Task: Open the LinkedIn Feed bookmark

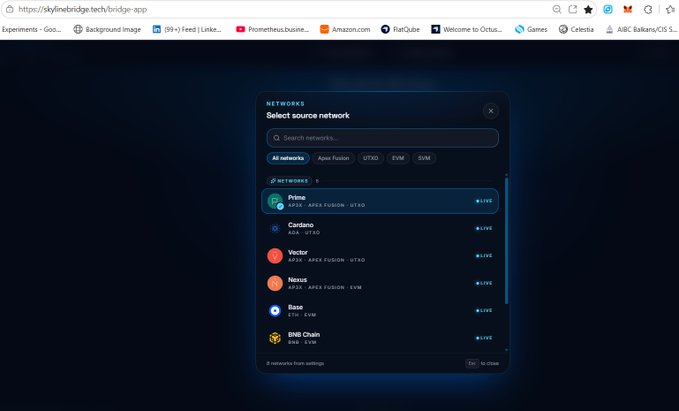Action: coord(187,29)
